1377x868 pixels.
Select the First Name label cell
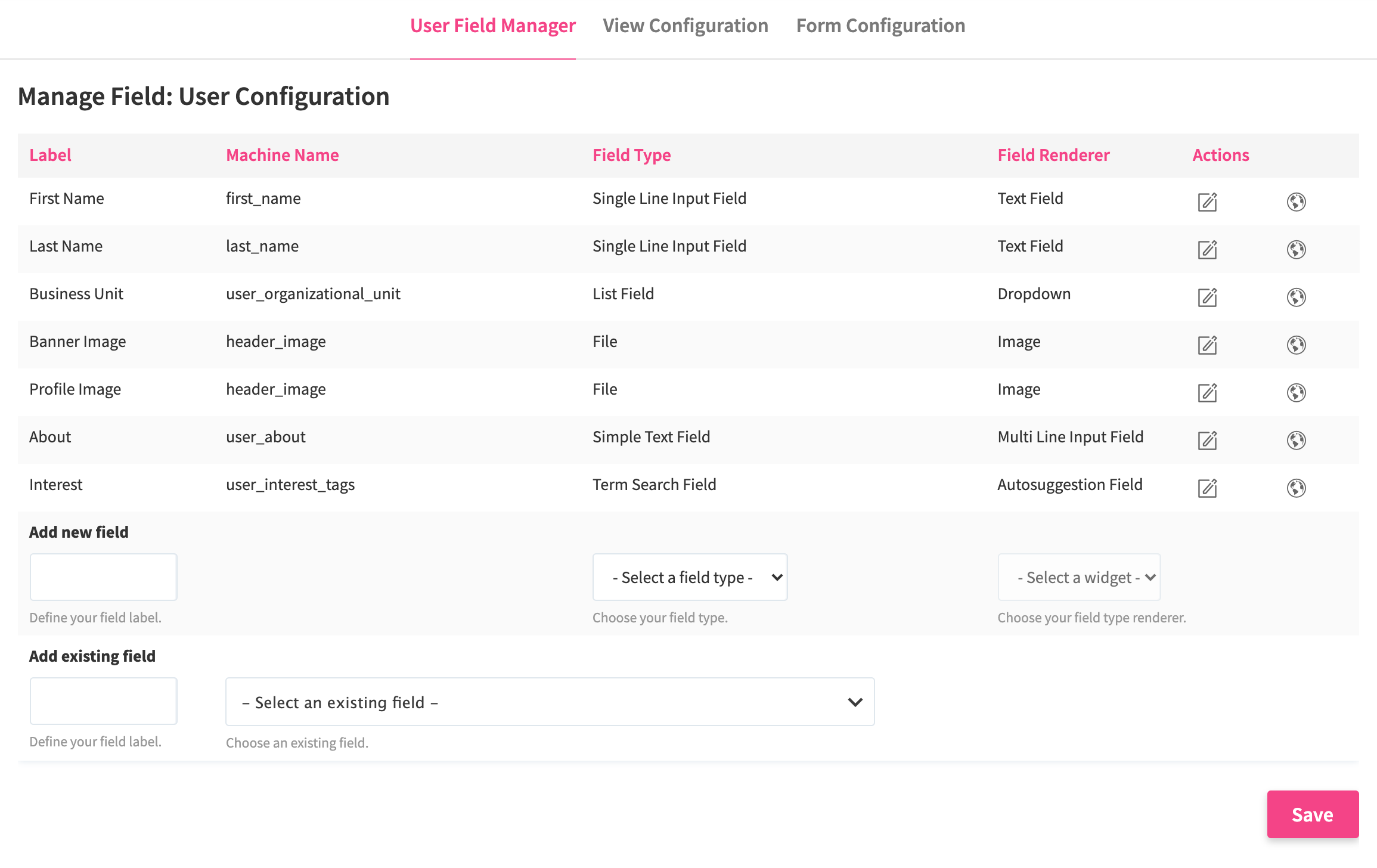(x=67, y=199)
